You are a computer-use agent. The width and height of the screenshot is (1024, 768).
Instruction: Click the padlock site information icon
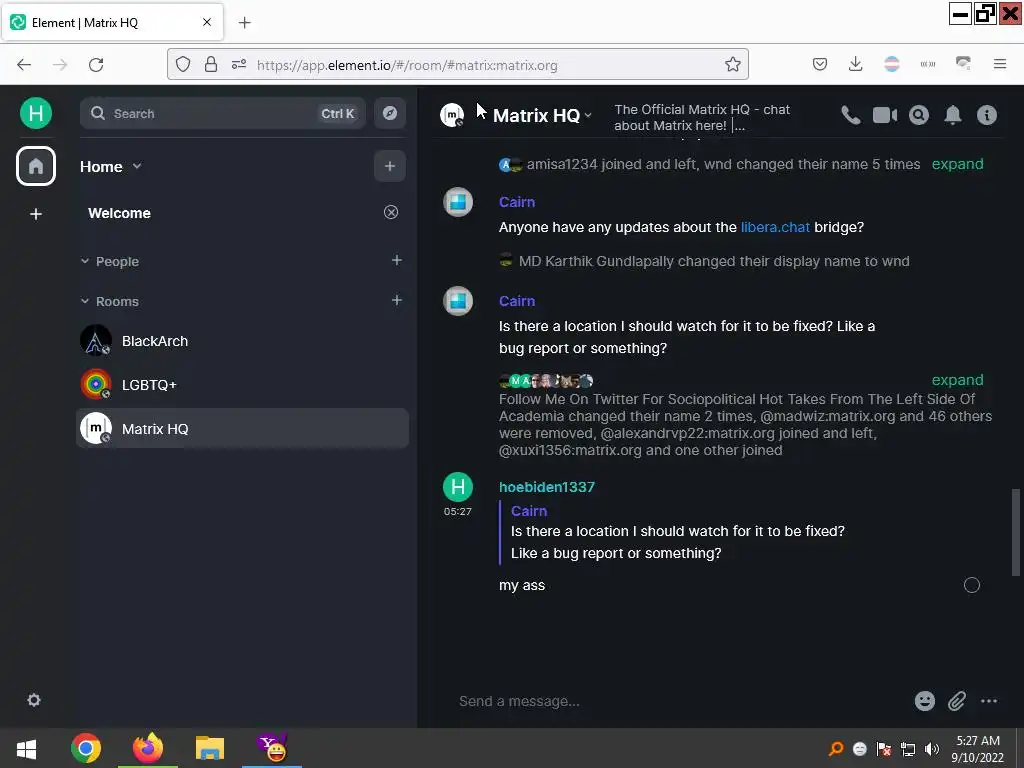[210, 64]
